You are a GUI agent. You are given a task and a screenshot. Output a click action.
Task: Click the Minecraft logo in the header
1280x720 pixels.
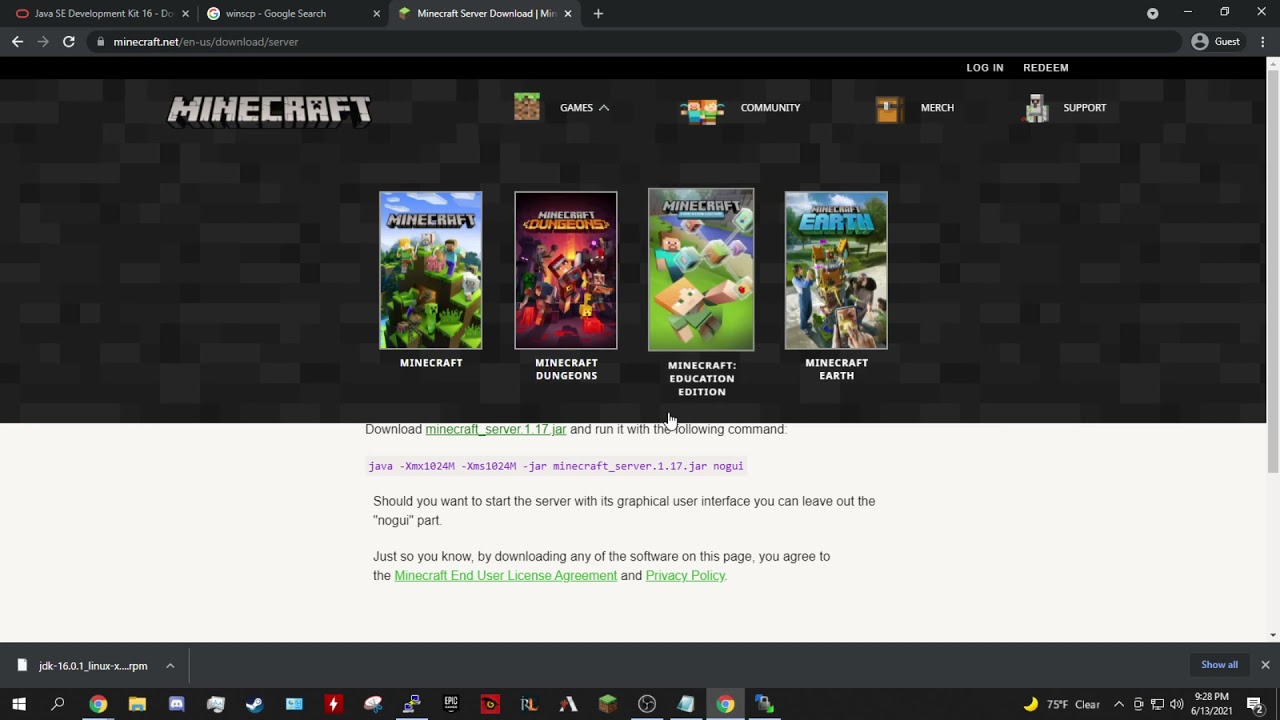[269, 109]
